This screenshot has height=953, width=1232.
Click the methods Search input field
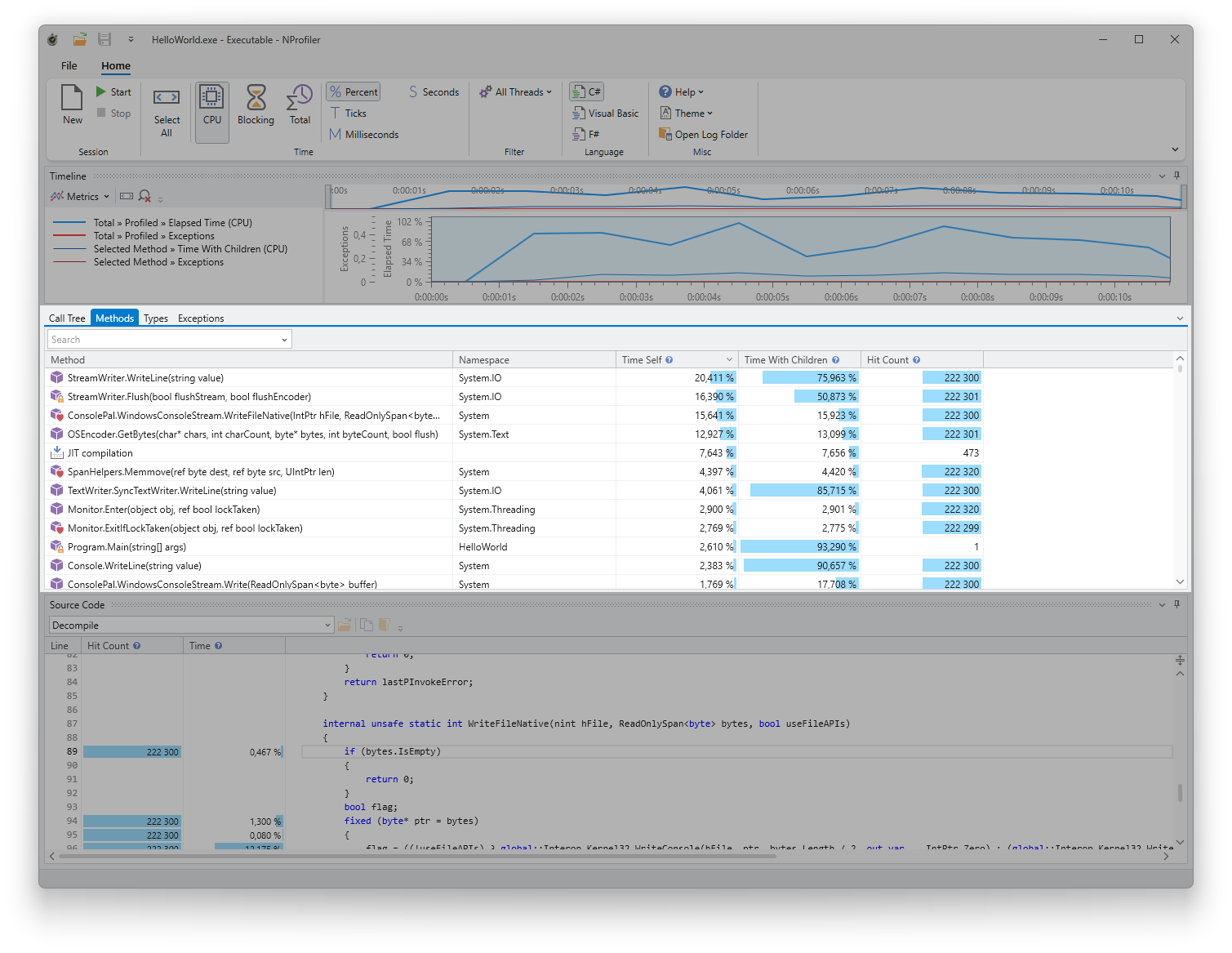[163, 340]
